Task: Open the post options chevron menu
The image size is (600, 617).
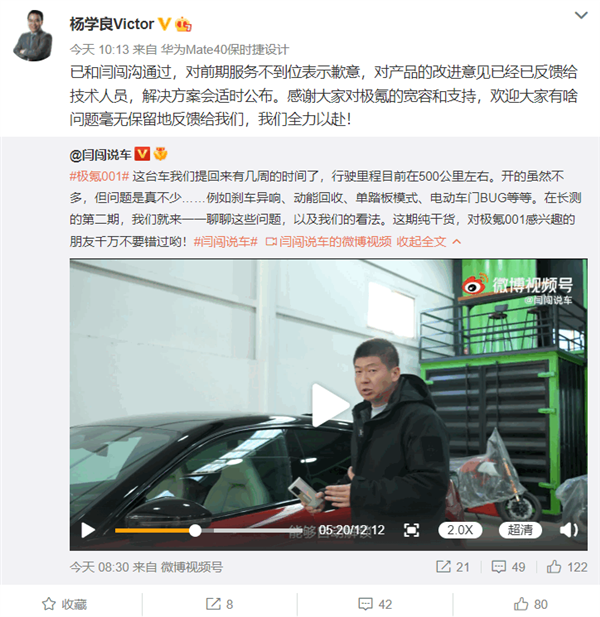Action: tap(581, 15)
